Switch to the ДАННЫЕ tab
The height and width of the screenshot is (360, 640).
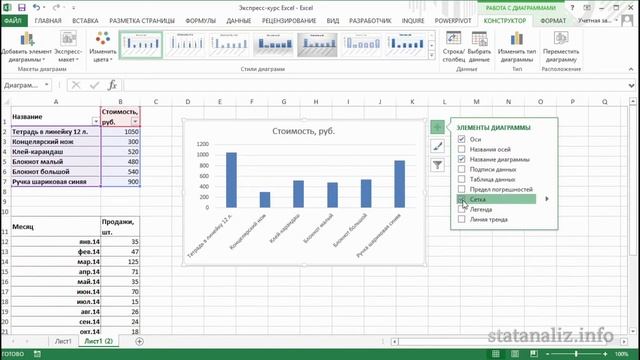point(239,20)
